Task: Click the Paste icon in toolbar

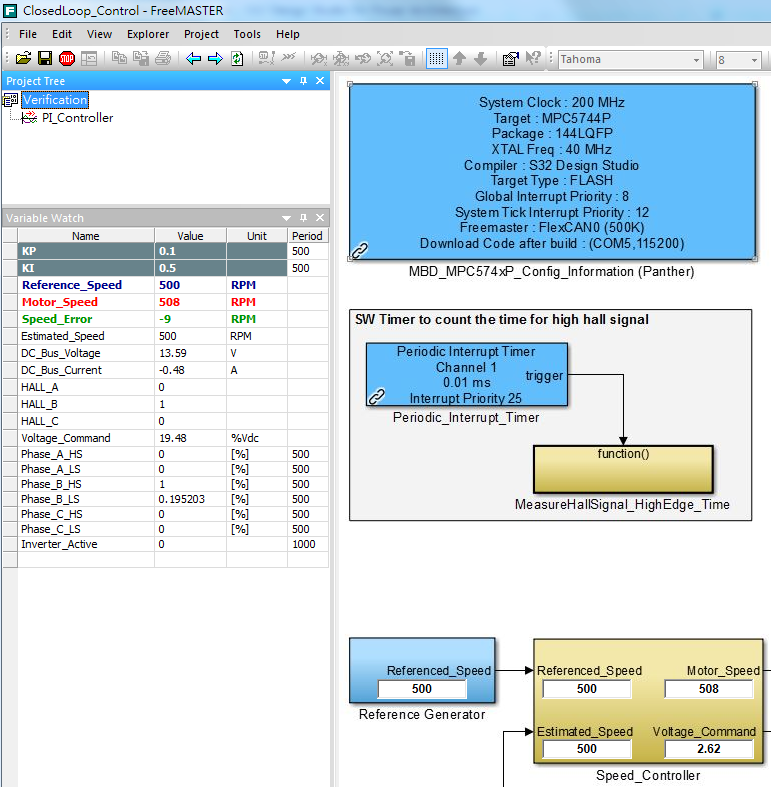Action: (x=141, y=59)
